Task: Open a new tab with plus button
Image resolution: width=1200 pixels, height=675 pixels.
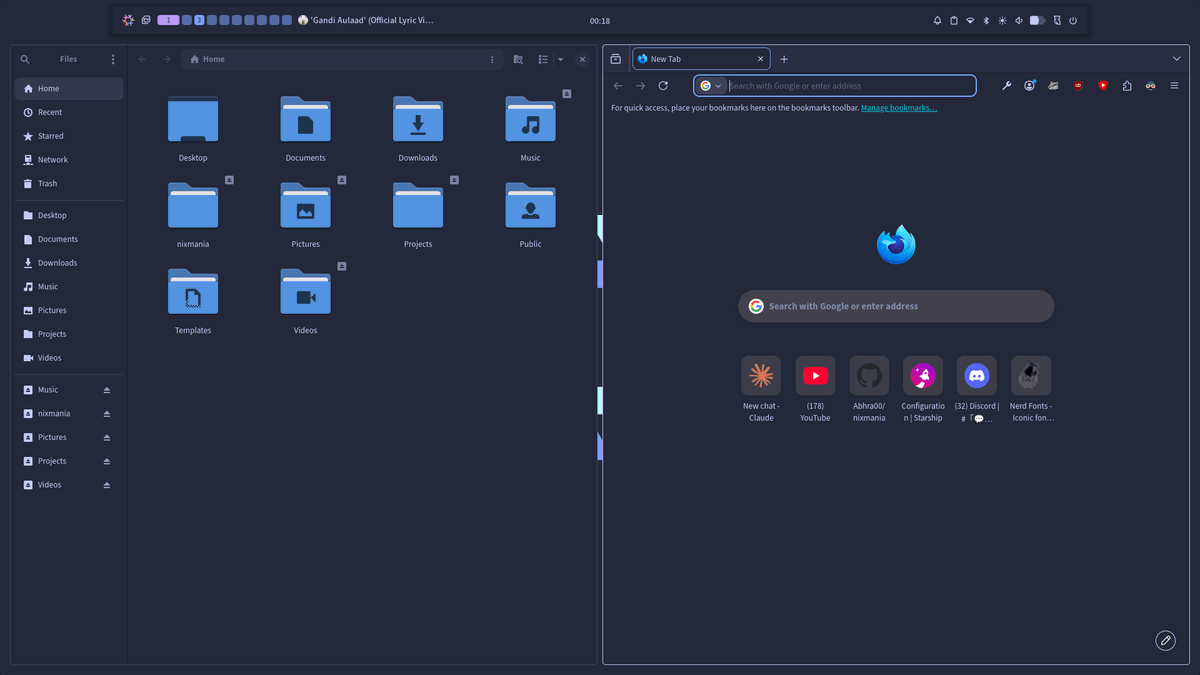Action: tap(784, 59)
